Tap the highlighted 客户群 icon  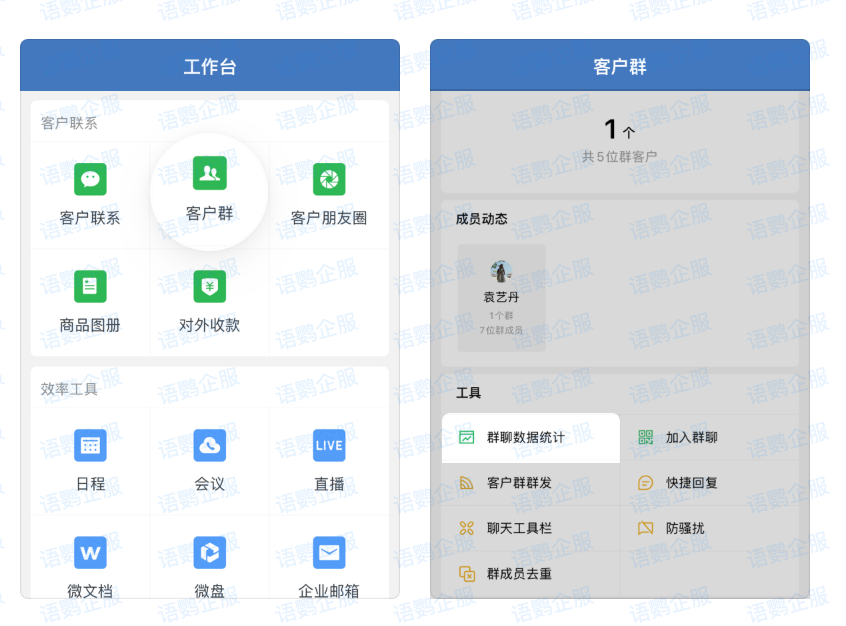coord(209,174)
